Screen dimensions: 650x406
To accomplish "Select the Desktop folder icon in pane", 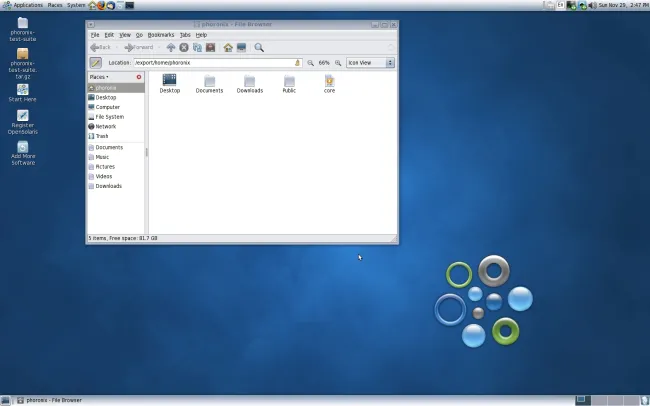I will click(x=170, y=83).
